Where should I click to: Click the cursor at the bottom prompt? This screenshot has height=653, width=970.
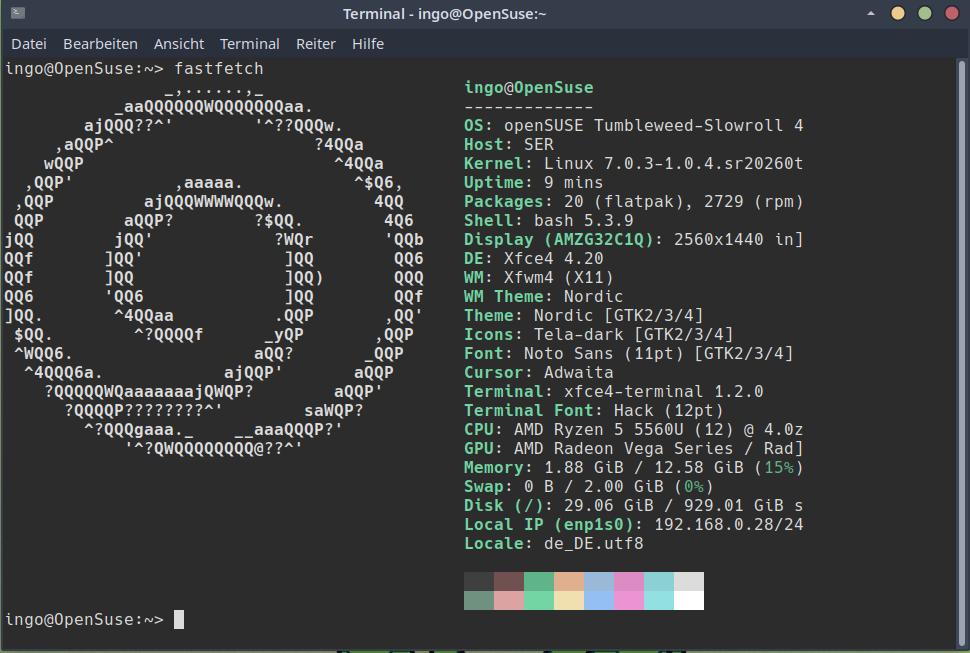pos(179,619)
